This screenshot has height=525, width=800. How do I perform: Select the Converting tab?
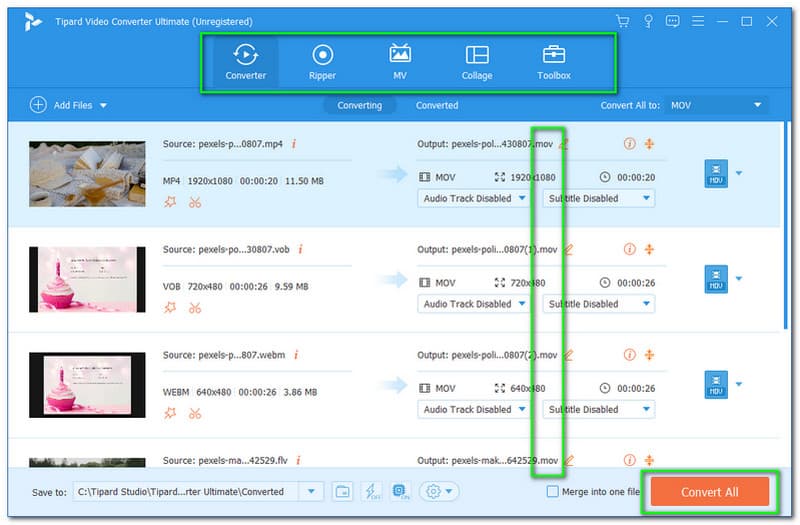coord(359,105)
